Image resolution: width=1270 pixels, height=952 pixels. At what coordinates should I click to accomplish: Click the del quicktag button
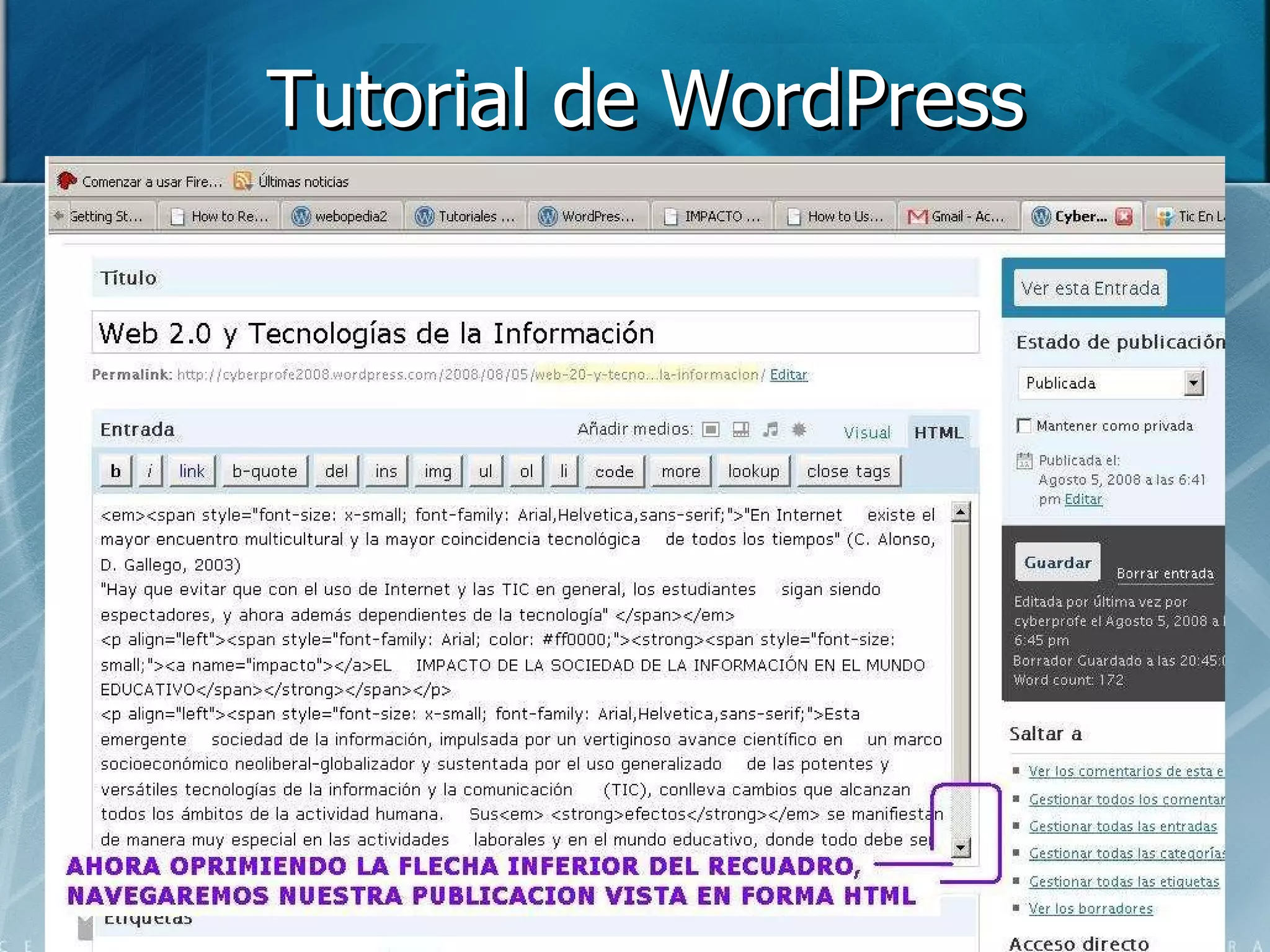point(337,472)
